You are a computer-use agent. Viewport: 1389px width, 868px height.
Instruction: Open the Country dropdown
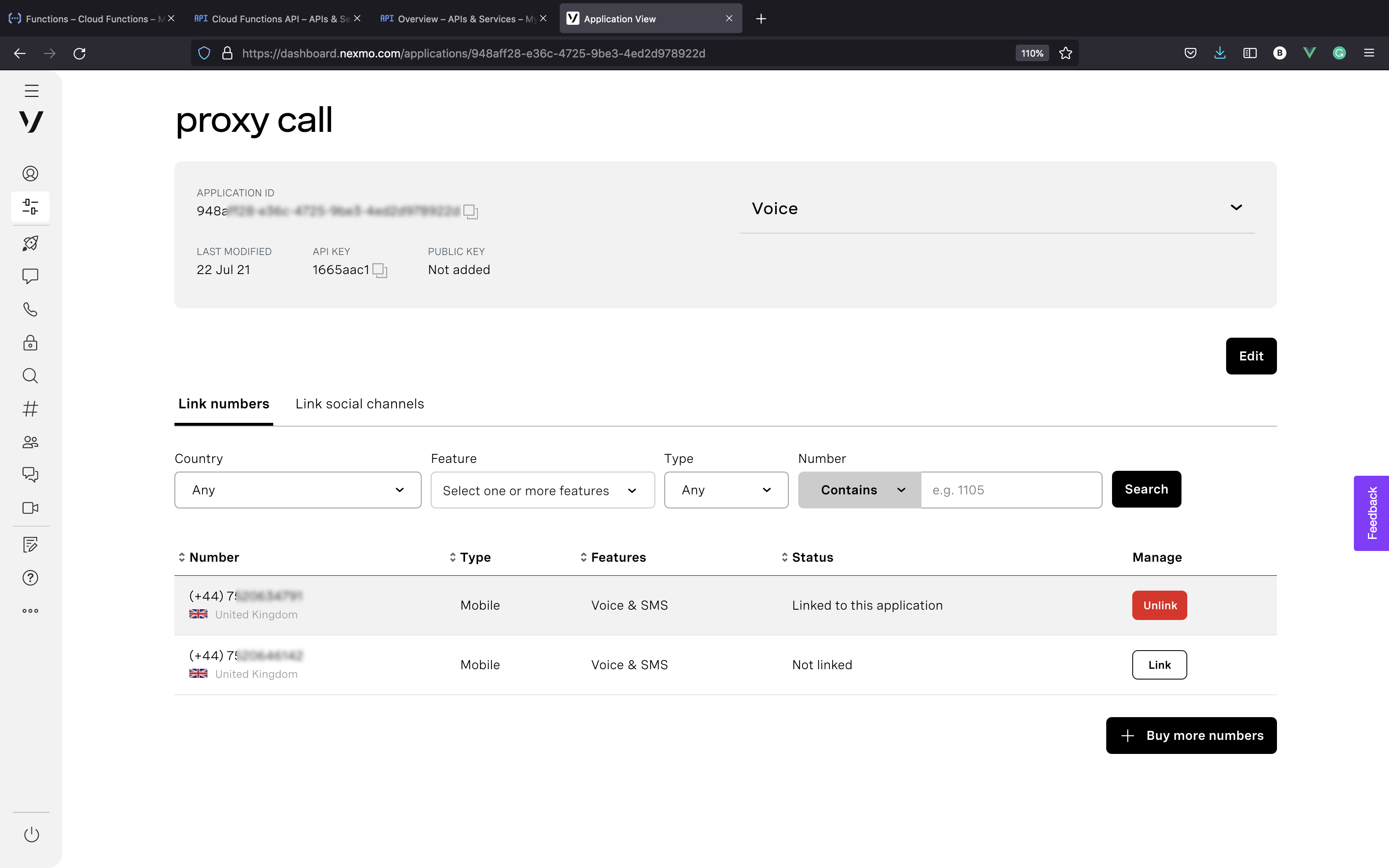298,490
